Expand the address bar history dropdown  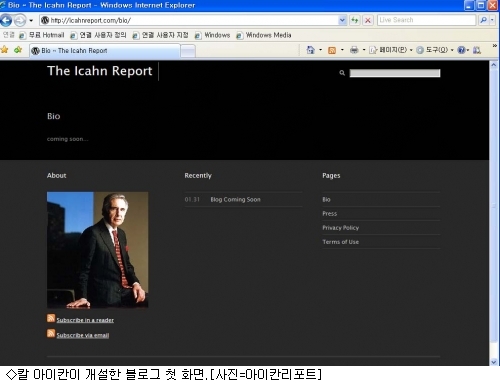(x=342, y=20)
